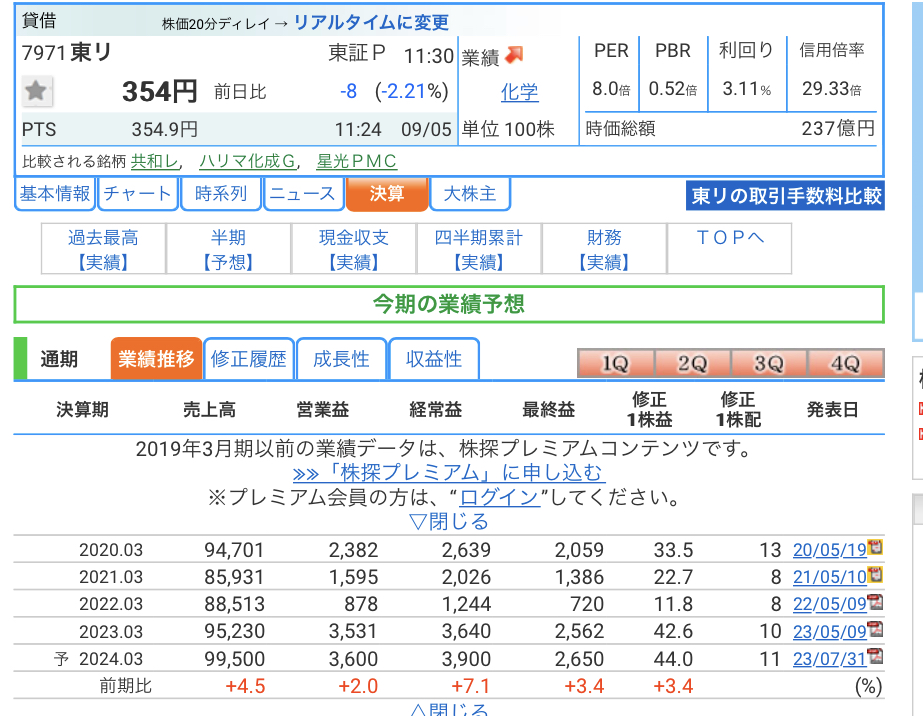The image size is (923, 716).
Task: Open PDF icon for 23/05/09 row
Action: 875,629
